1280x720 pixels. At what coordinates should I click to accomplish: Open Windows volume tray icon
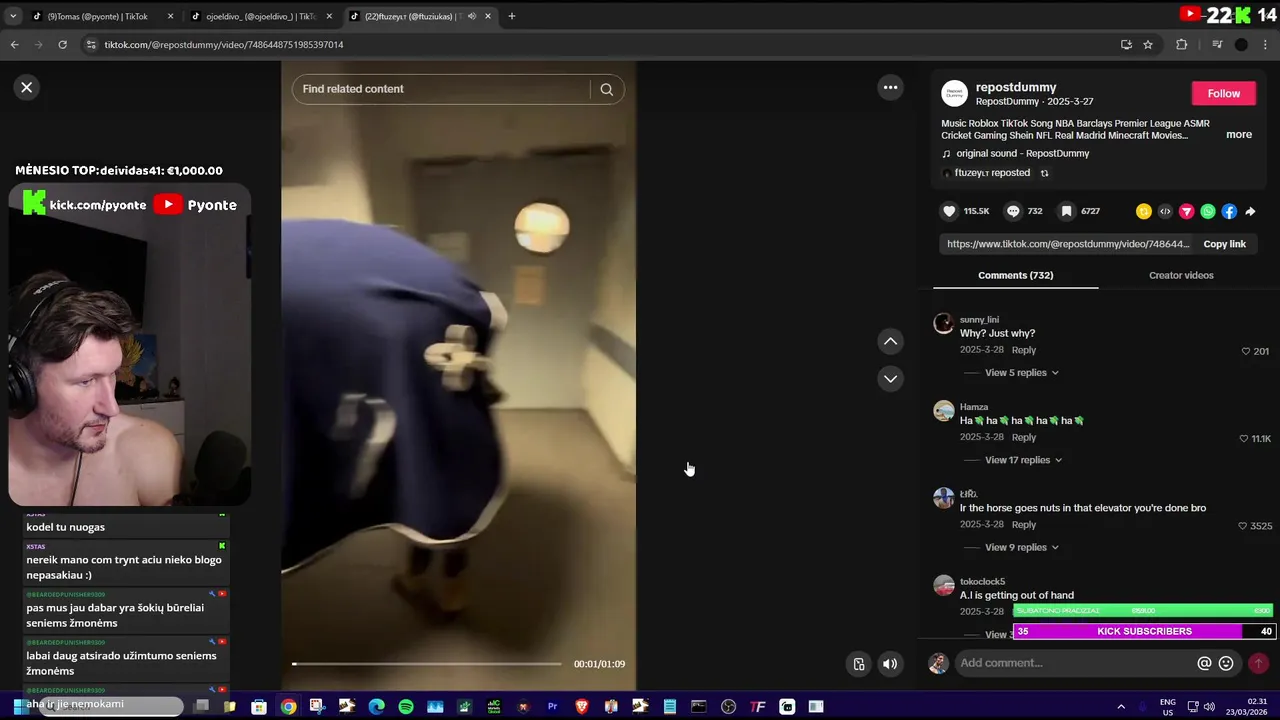pyautogui.click(x=1209, y=706)
